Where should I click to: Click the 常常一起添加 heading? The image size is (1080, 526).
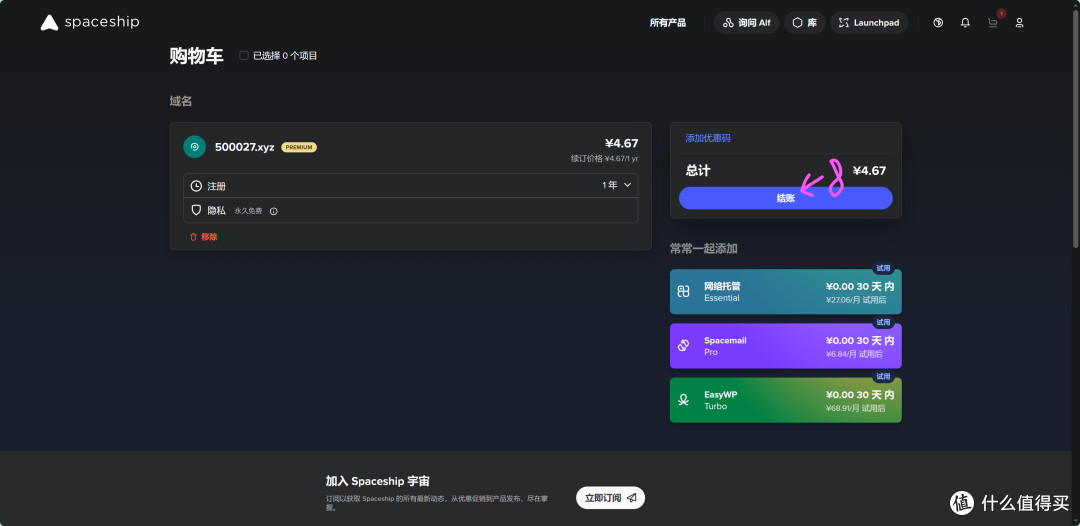704,249
